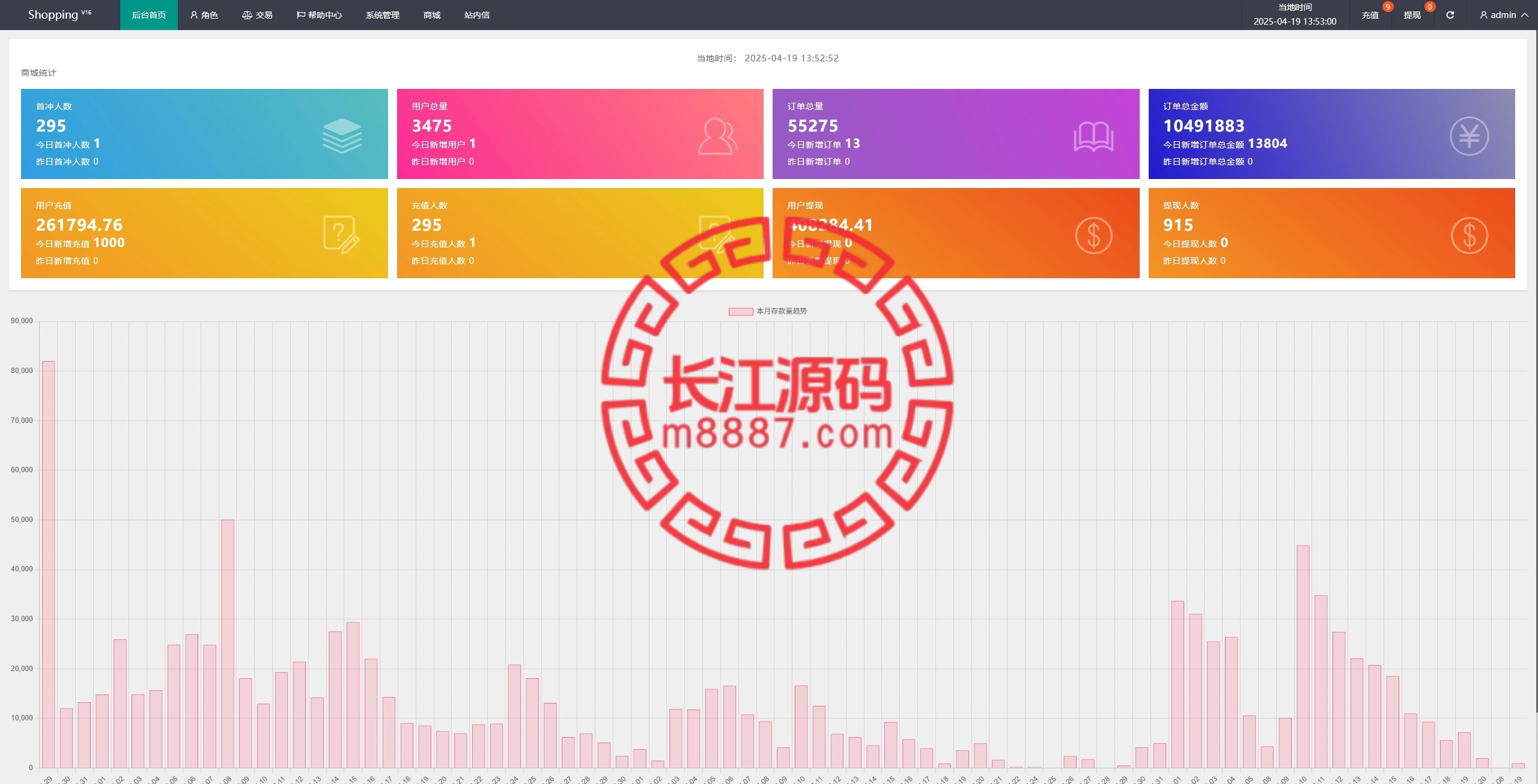Click the yen icon in 订单总金额 card

click(x=1469, y=136)
